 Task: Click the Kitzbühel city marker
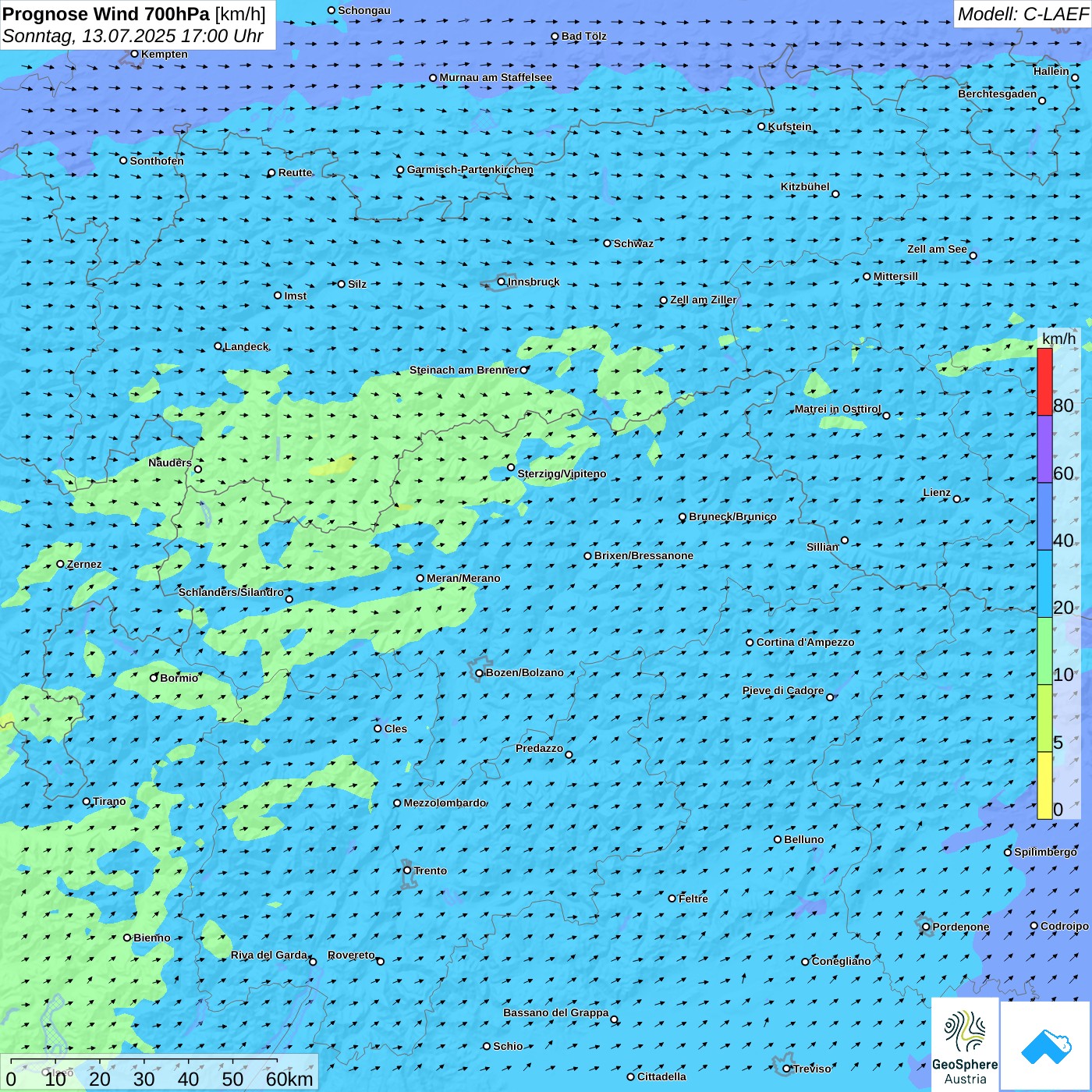coord(835,194)
